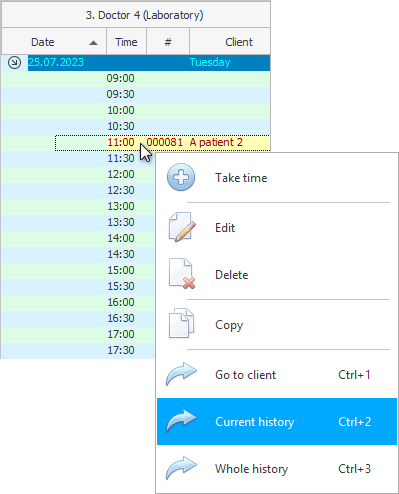Click the pencil Edit icon
Screen dimensions: 399x494
pyautogui.click(x=182, y=227)
